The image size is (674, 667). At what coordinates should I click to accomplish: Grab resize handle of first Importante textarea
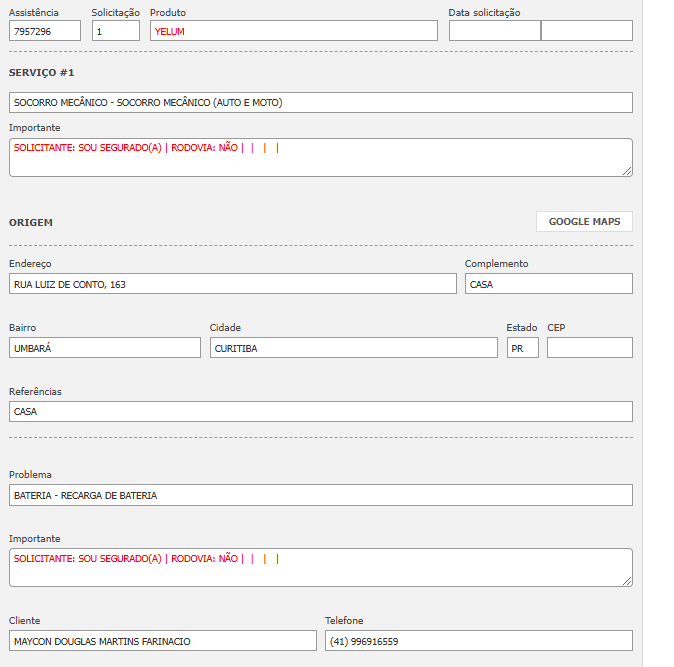pyautogui.click(x=627, y=171)
